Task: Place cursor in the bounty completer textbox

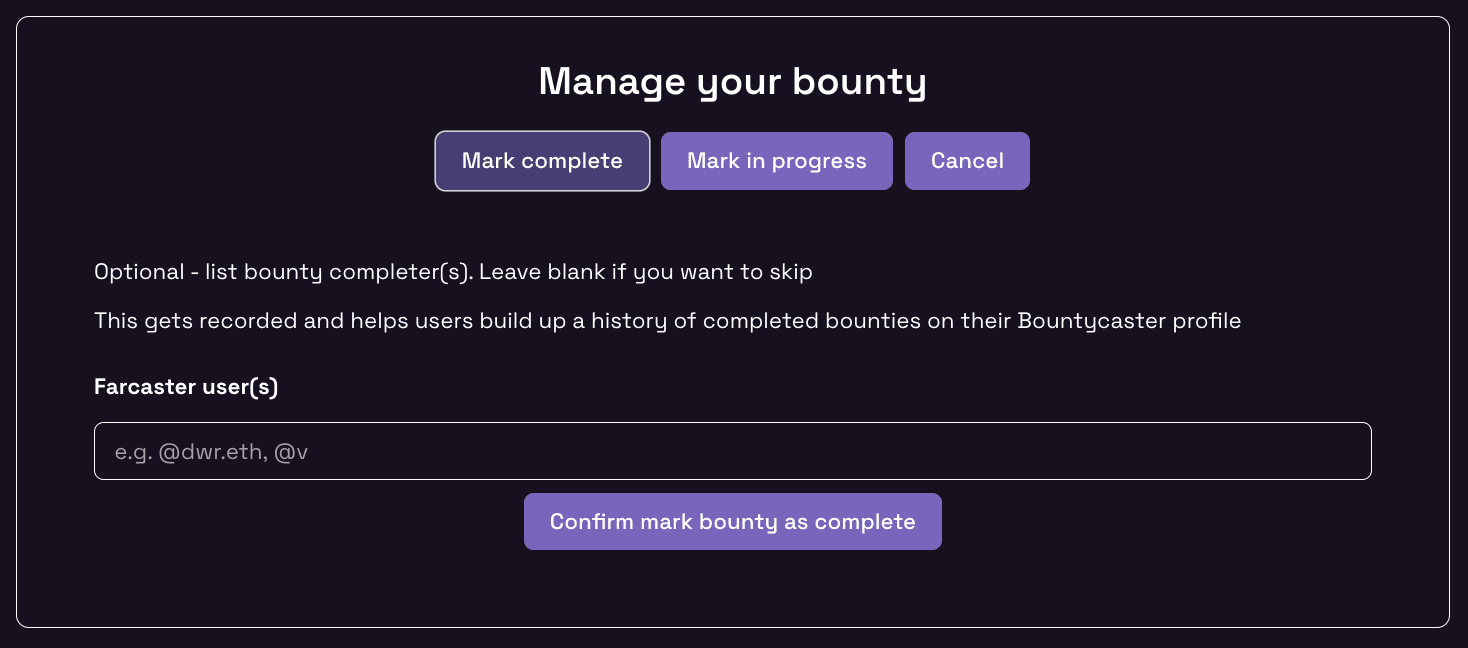Action: tap(732, 451)
